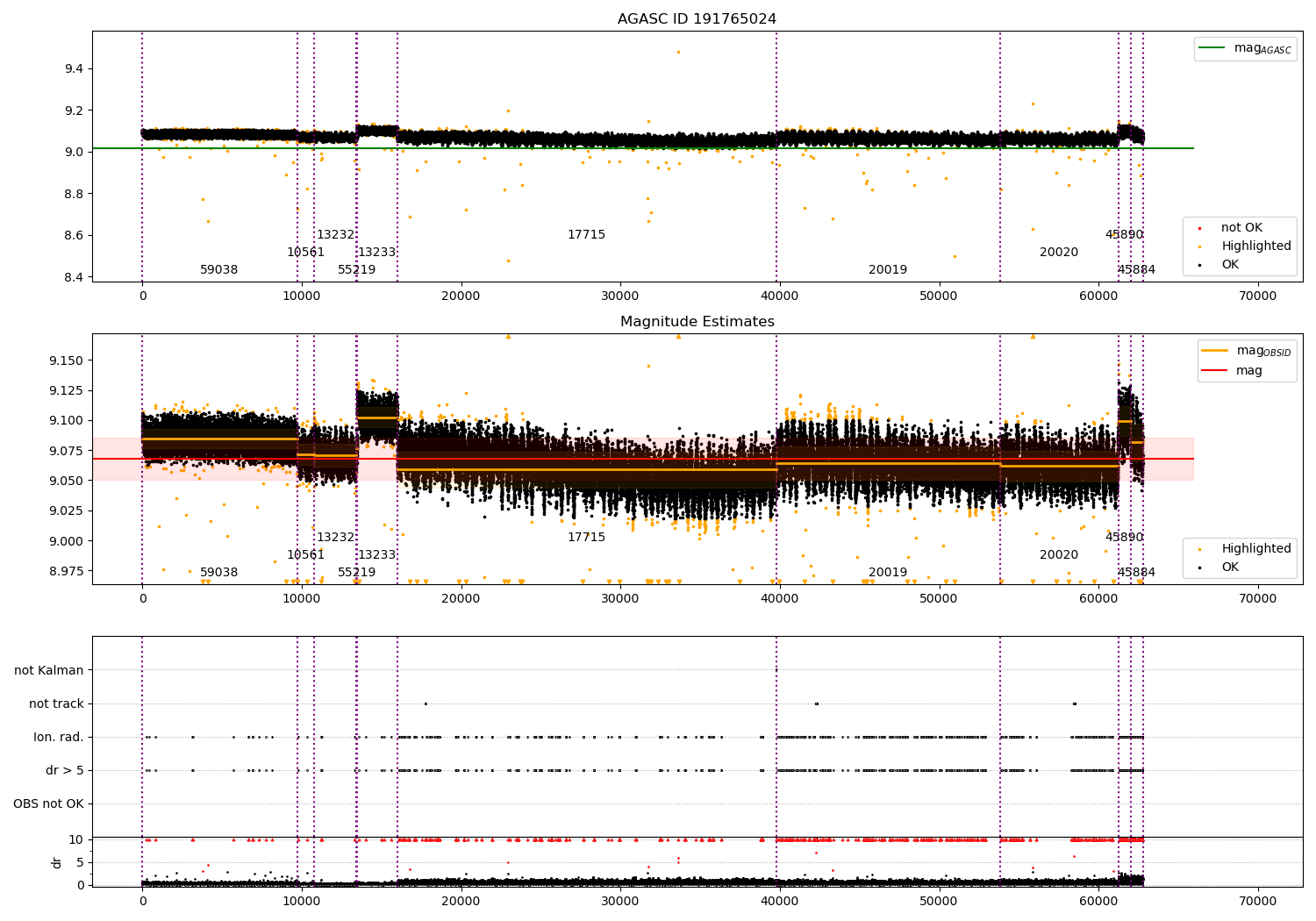Click obsid label 20019 in the middle plot

(x=888, y=573)
